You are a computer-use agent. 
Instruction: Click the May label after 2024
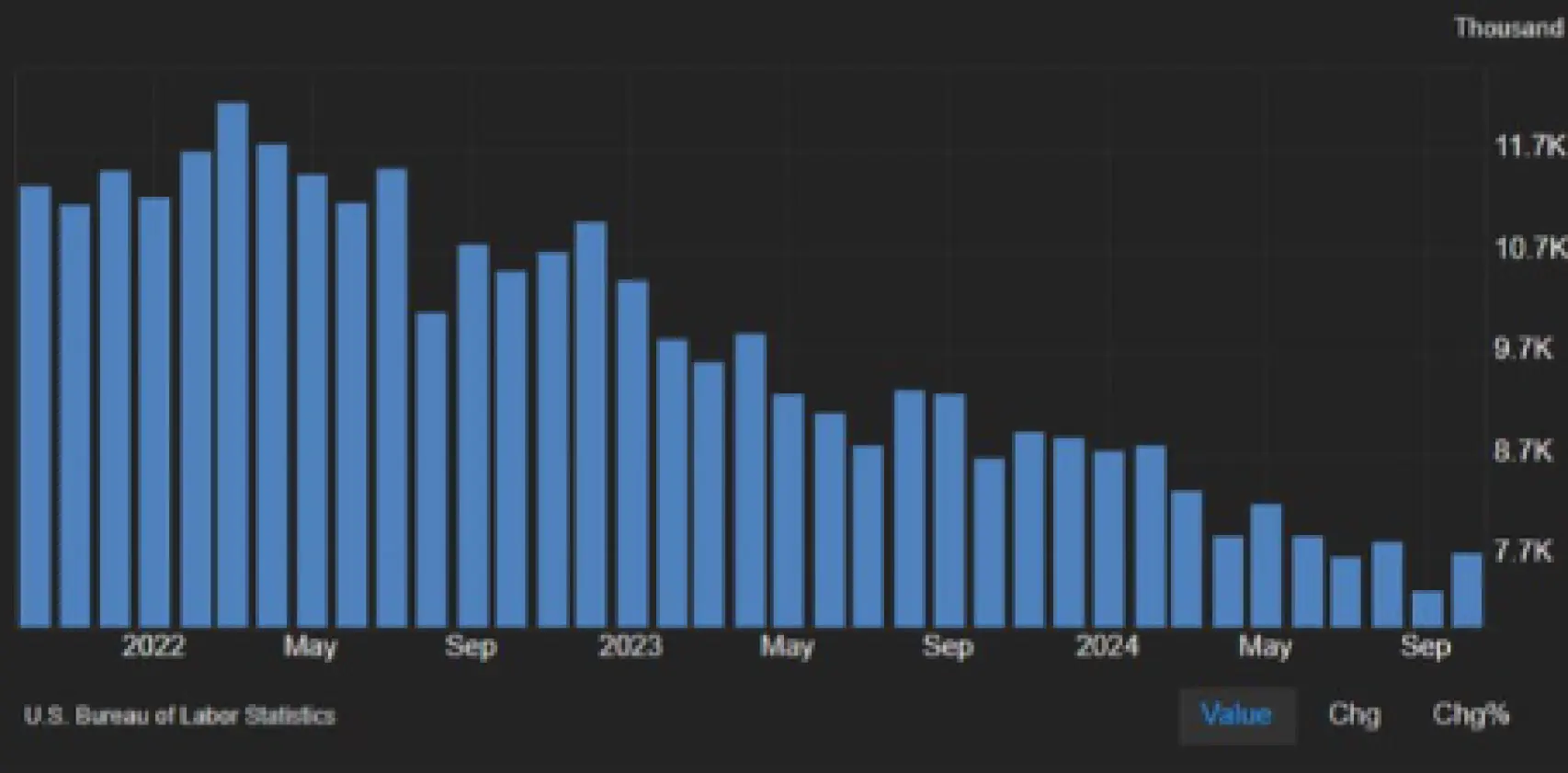(x=1265, y=646)
